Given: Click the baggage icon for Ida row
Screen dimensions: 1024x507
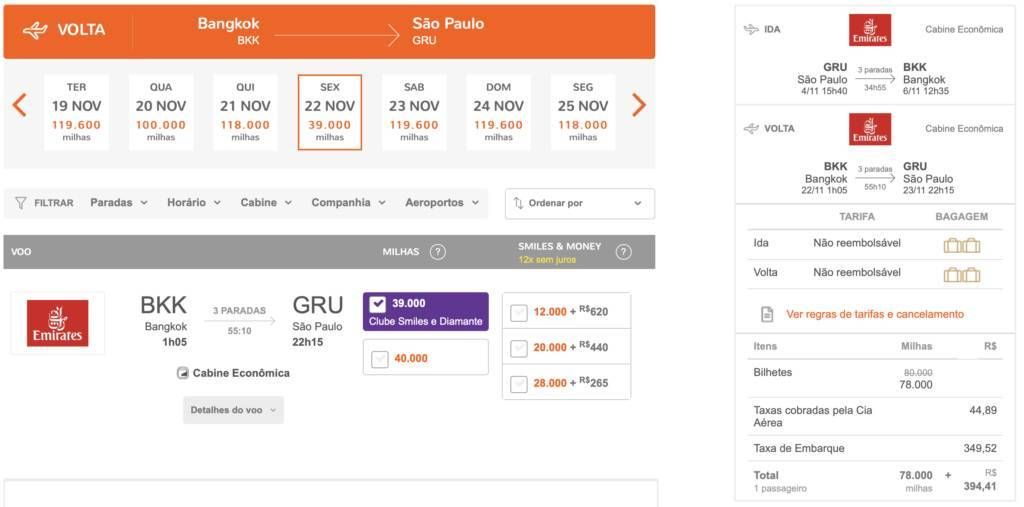Looking at the screenshot, I should point(962,245).
